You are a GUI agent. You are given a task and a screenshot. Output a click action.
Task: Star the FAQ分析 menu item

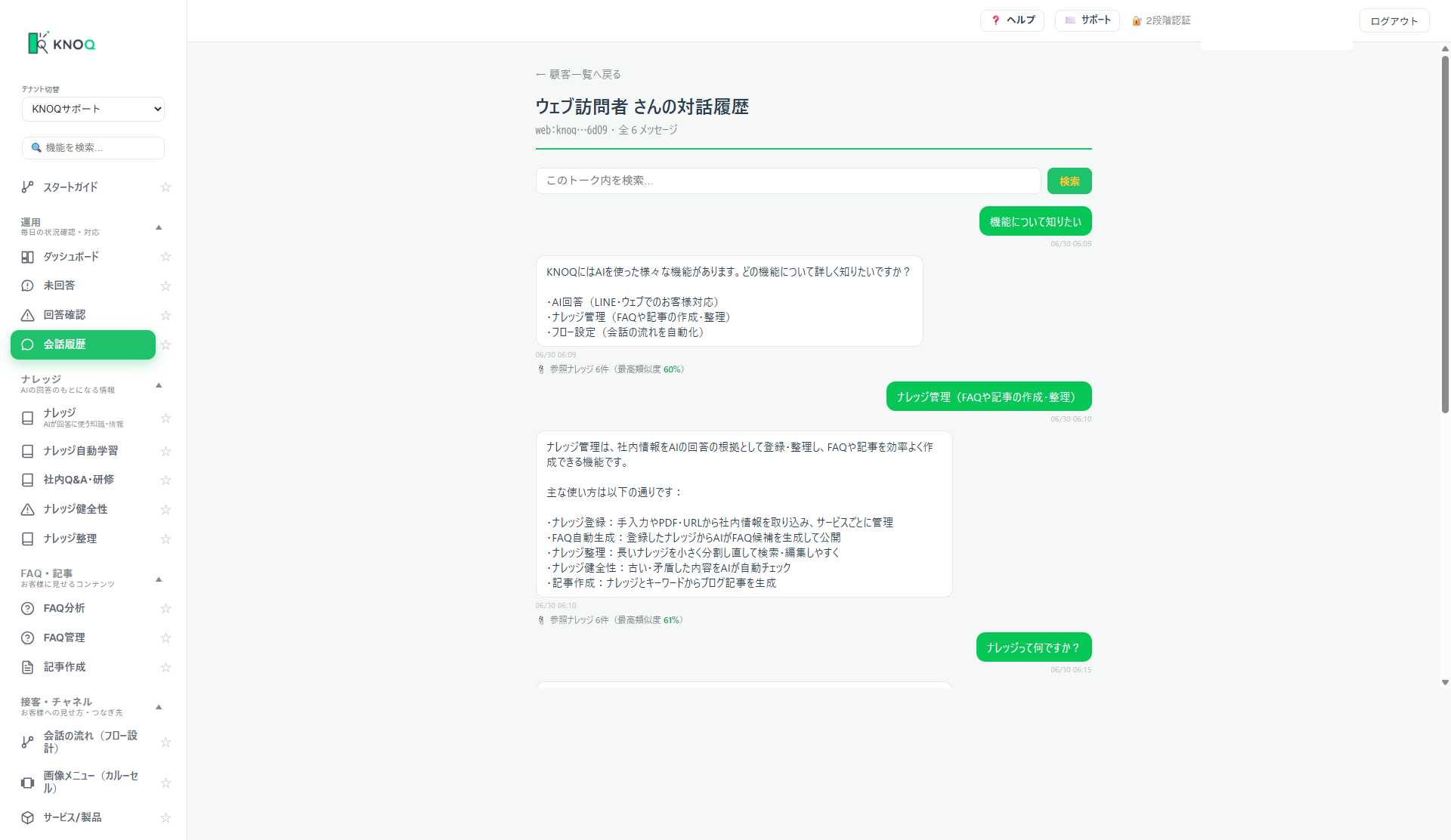[x=166, y=608]
